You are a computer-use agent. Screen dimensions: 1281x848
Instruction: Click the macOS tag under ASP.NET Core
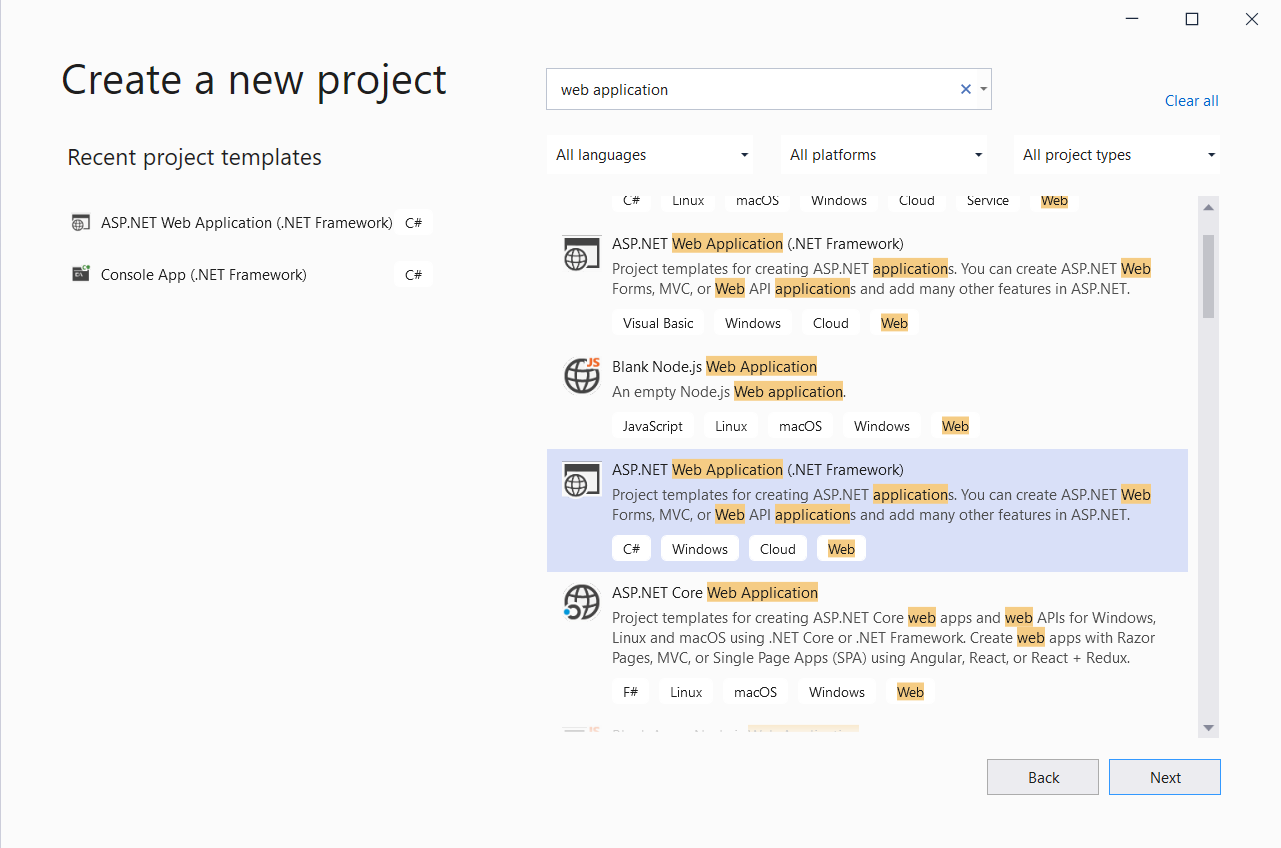coord(755,692)
